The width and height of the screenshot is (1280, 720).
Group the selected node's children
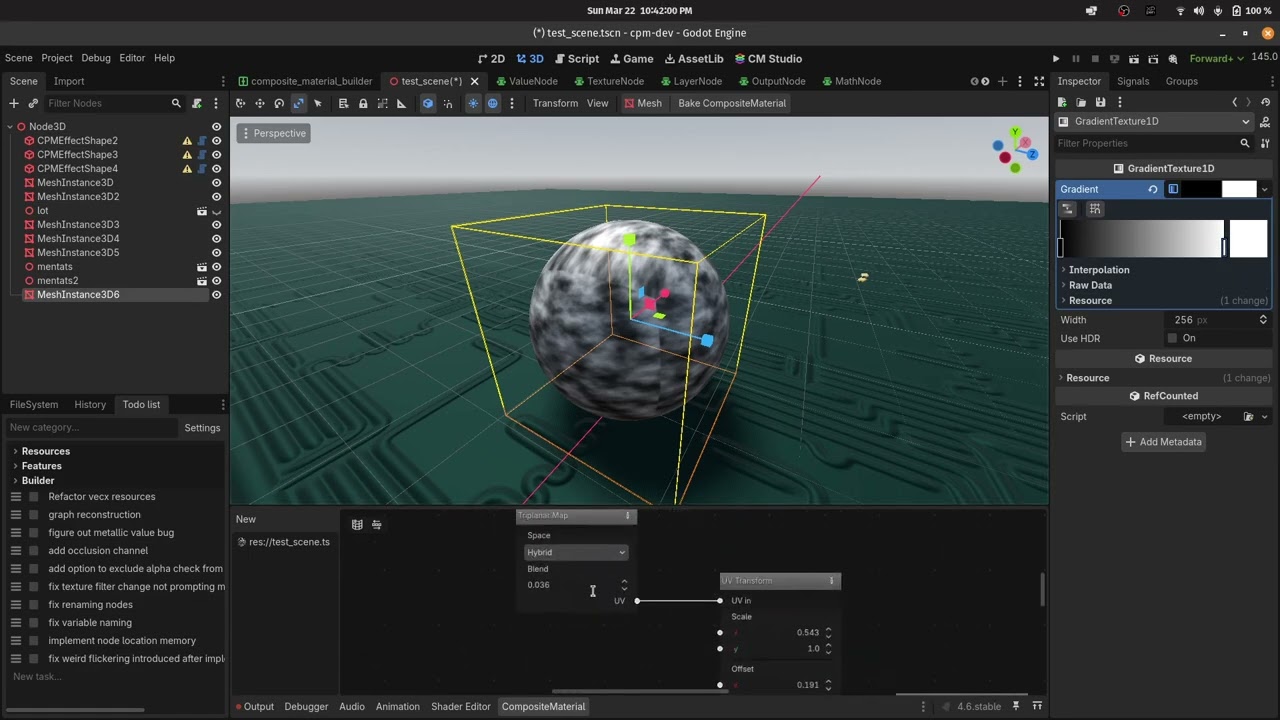coord(382,103)
